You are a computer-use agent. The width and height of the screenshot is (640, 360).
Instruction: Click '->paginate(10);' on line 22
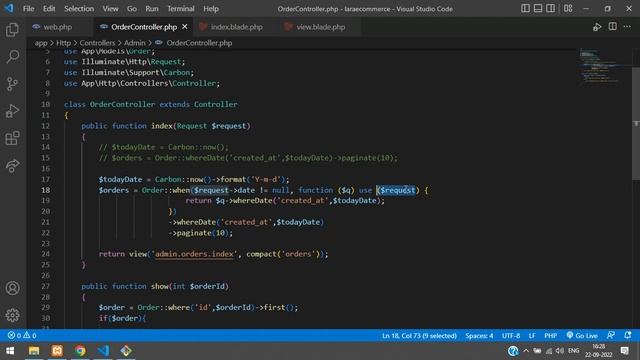click(x=200, y=233)
